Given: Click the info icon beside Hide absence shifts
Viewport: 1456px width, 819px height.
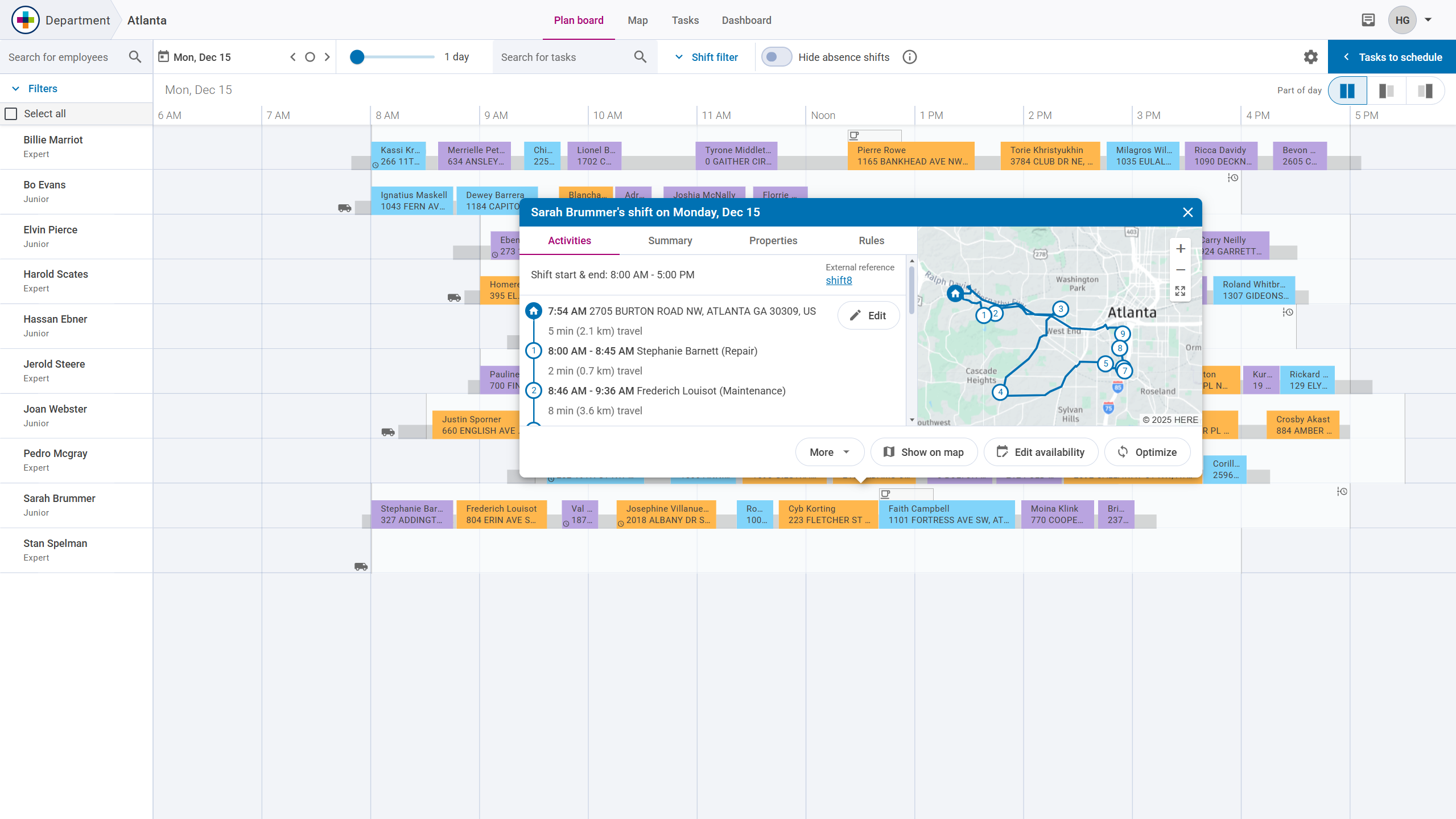Looking at the screenshot, I should (909, 57).
